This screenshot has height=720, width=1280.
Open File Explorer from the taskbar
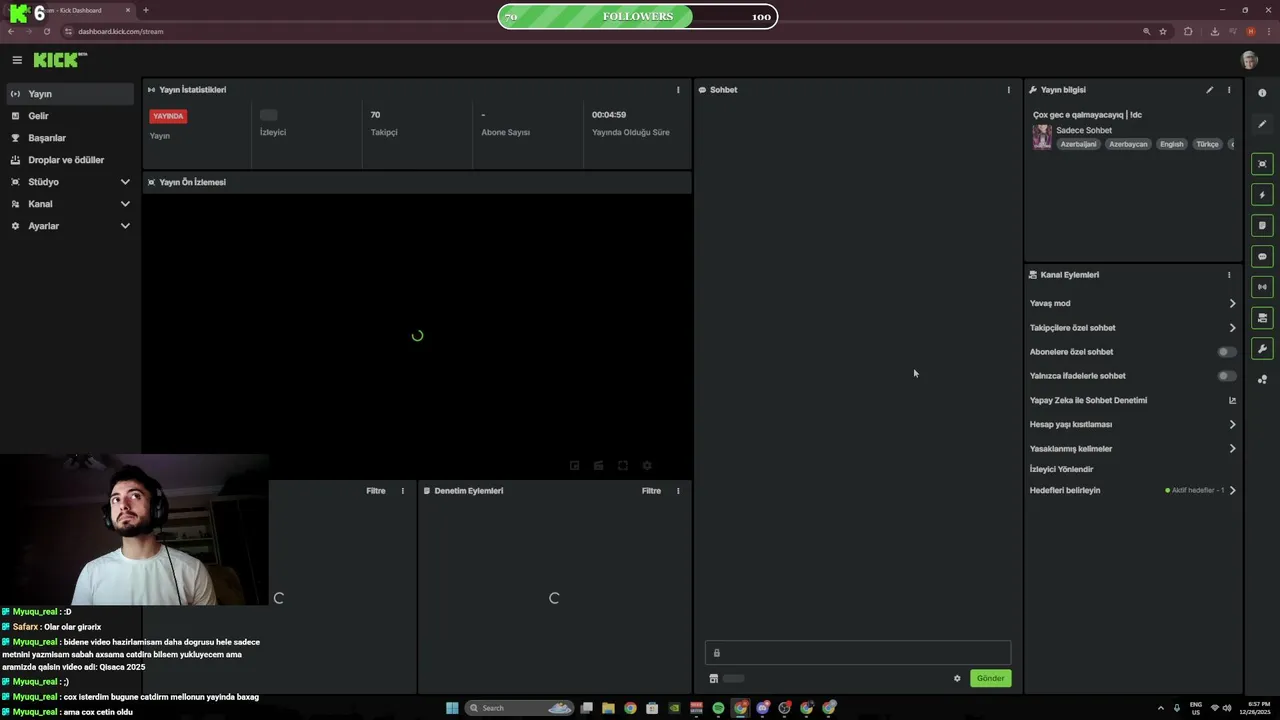pos(608,708)
